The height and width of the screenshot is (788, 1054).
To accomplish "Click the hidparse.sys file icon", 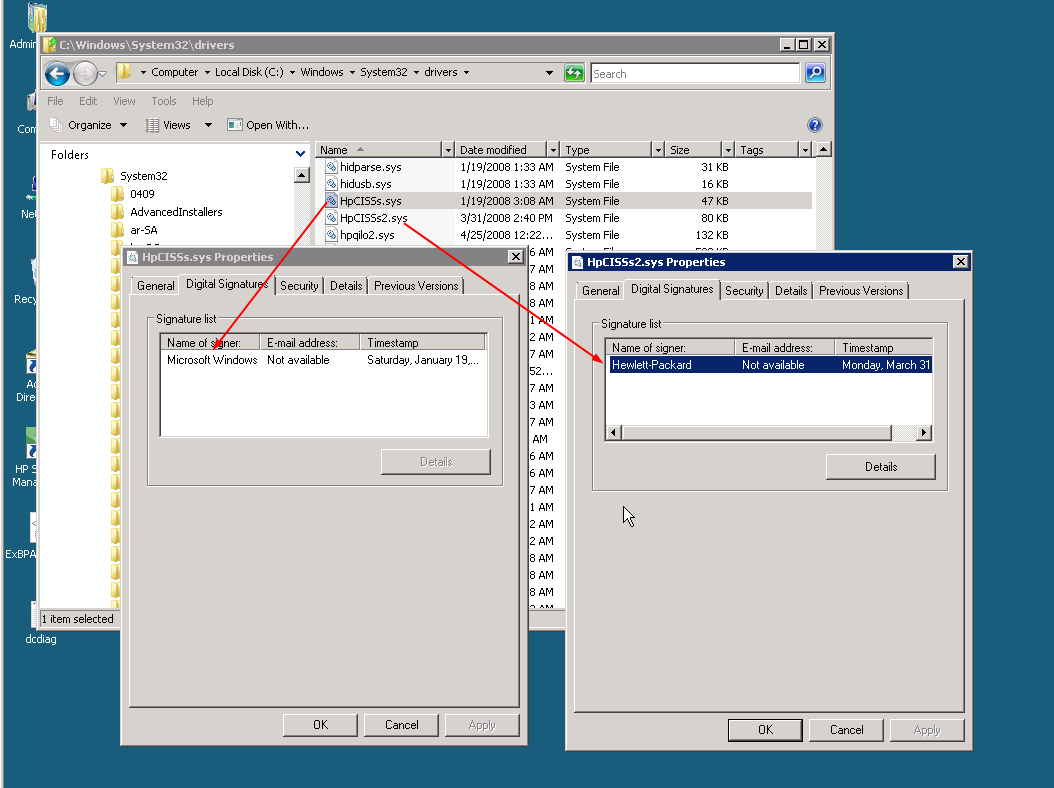I will [331, 167].
